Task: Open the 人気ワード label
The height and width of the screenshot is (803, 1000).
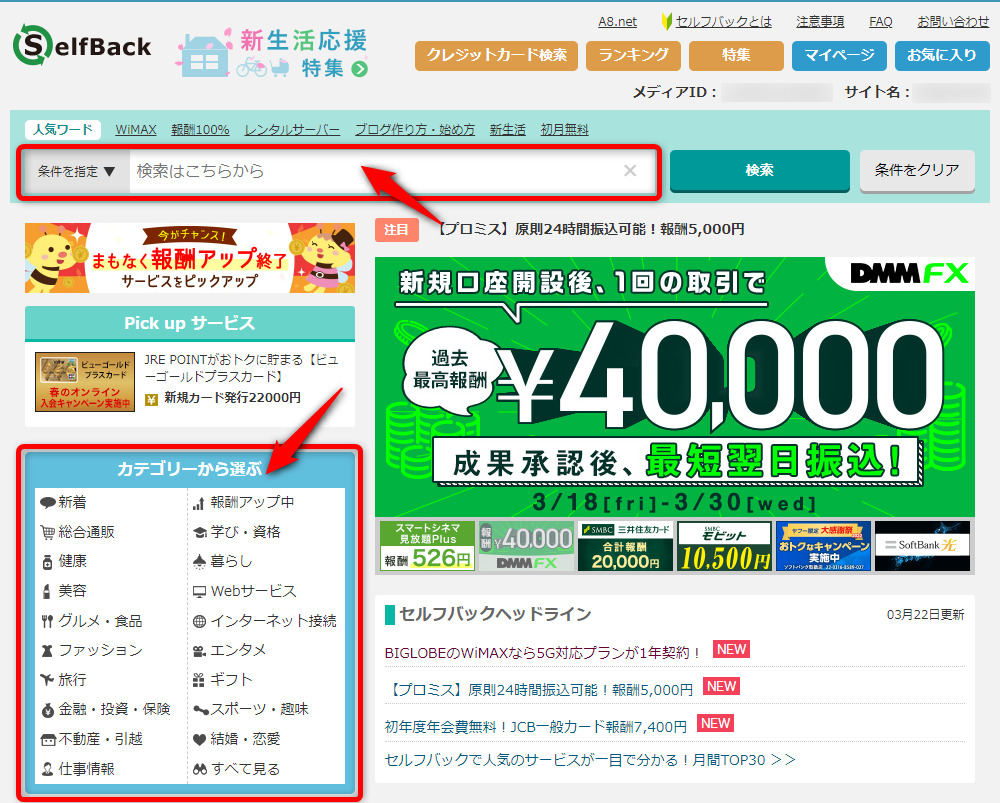Action: (x=63, y=129)
